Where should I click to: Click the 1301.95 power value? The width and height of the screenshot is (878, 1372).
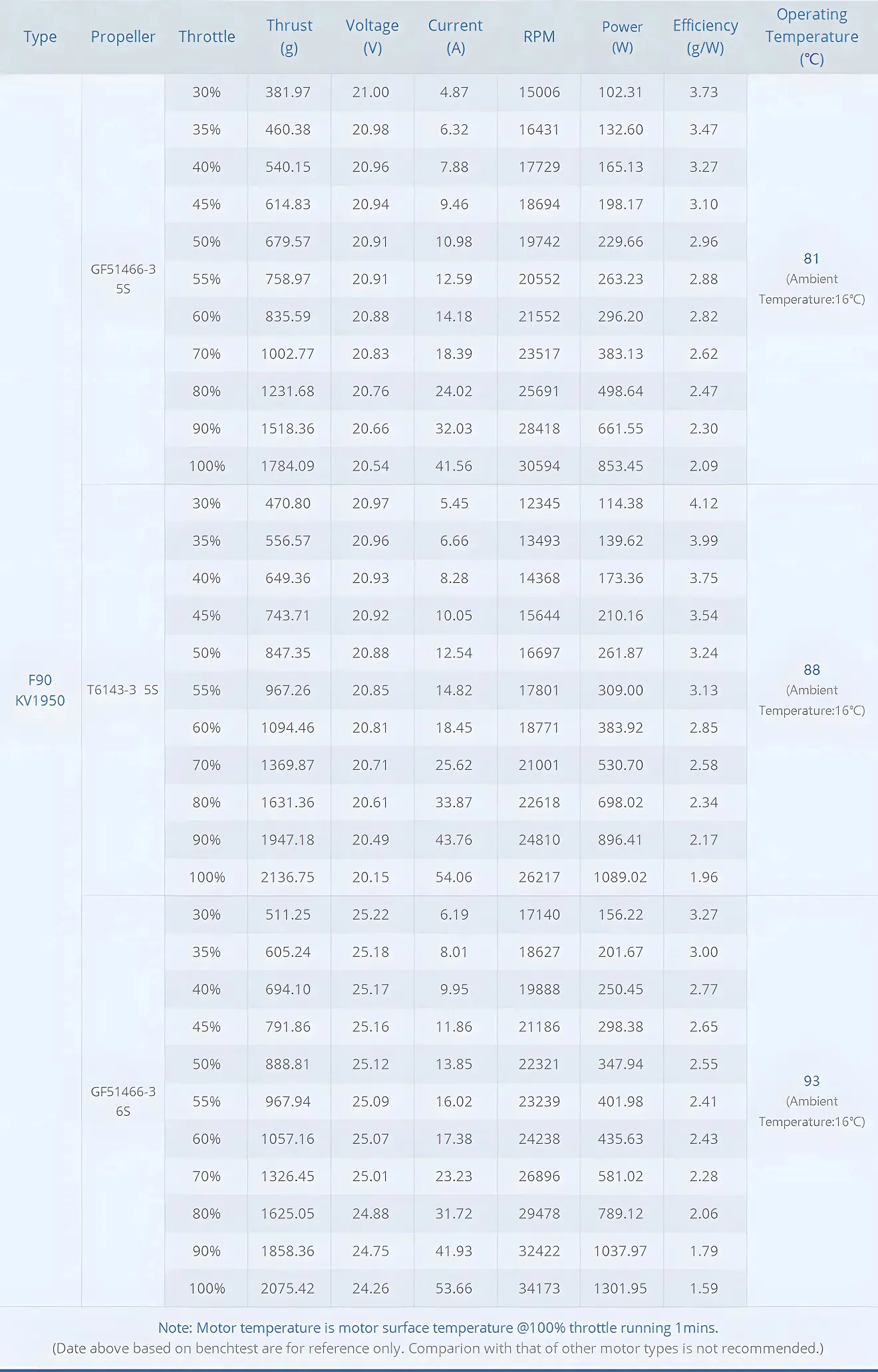(621, 1288)
